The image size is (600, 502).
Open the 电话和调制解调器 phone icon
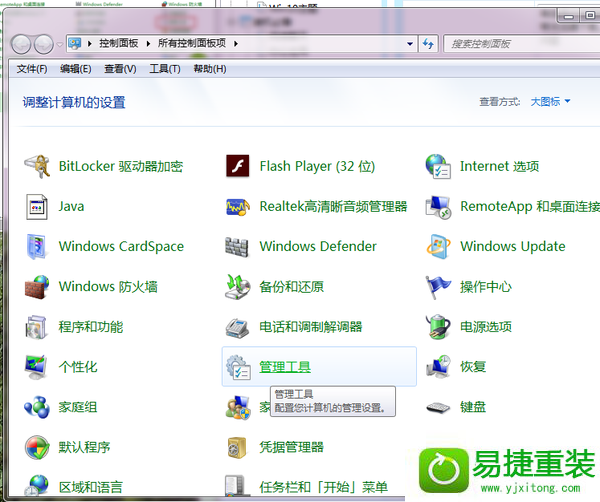238,328
